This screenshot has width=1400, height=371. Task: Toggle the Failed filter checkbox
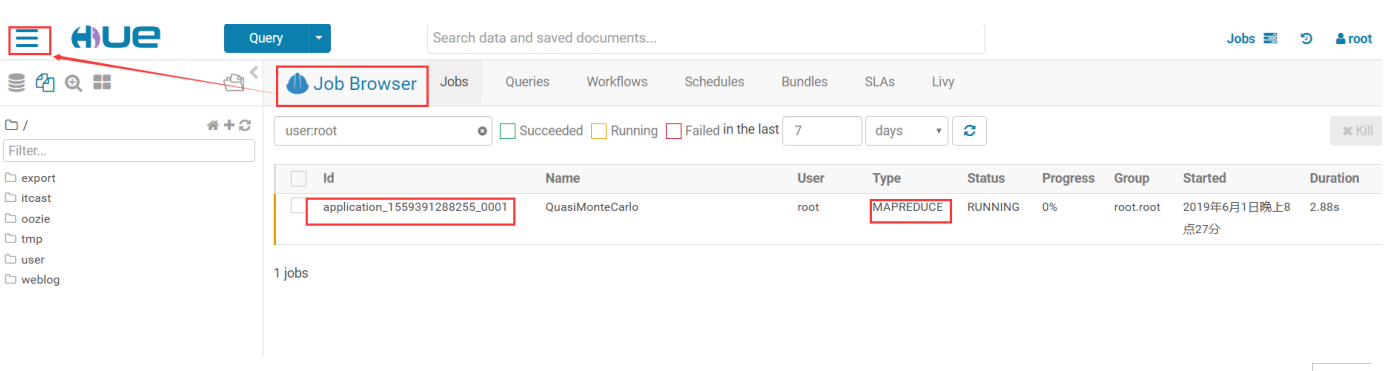674,131
